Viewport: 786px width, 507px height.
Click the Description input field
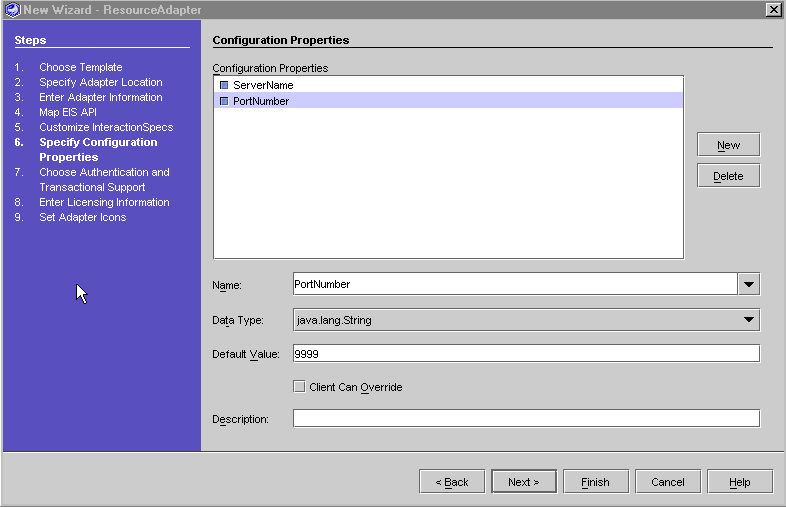(526, 418)
